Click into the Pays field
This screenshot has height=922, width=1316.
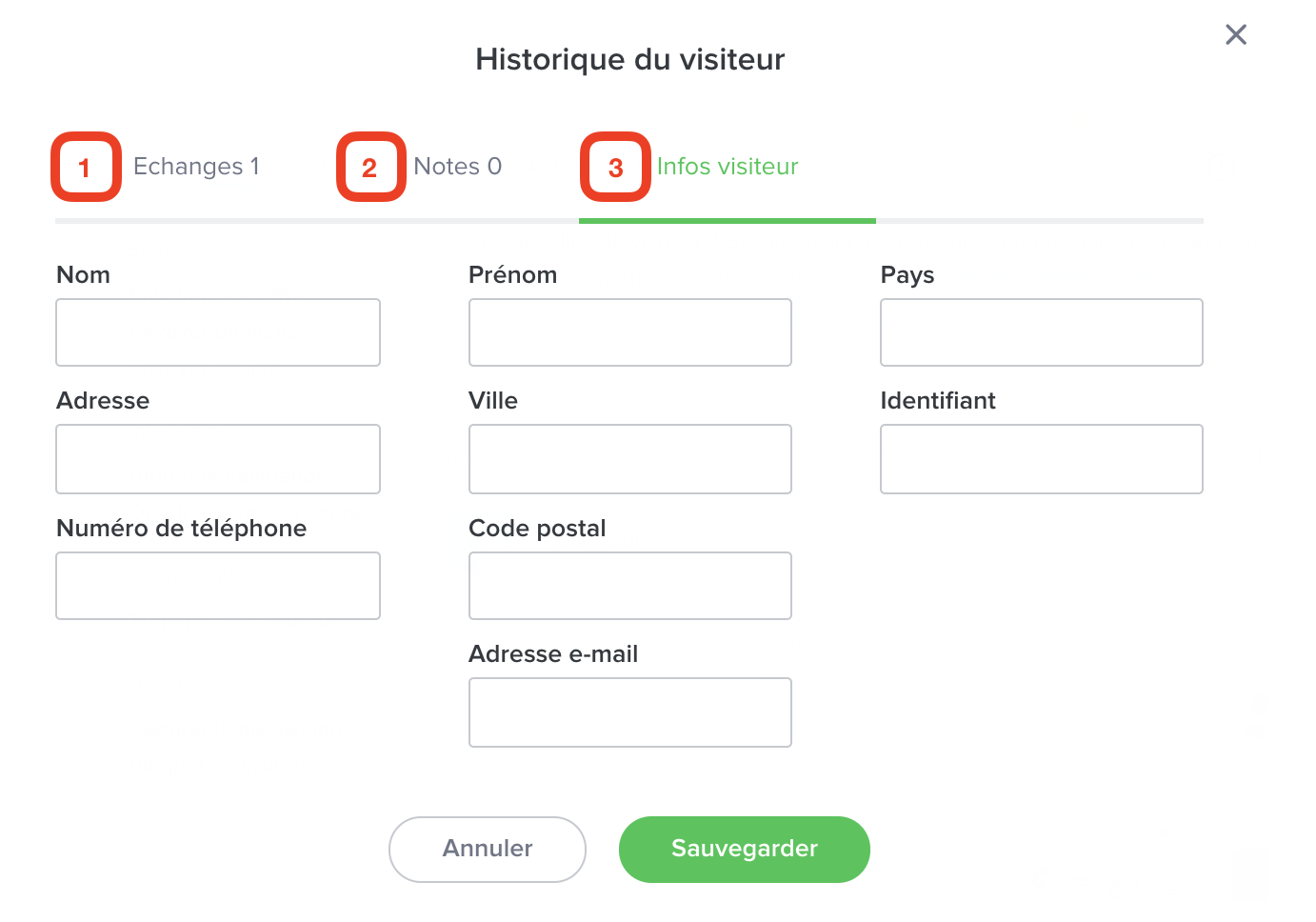(x=1042, y=332)
